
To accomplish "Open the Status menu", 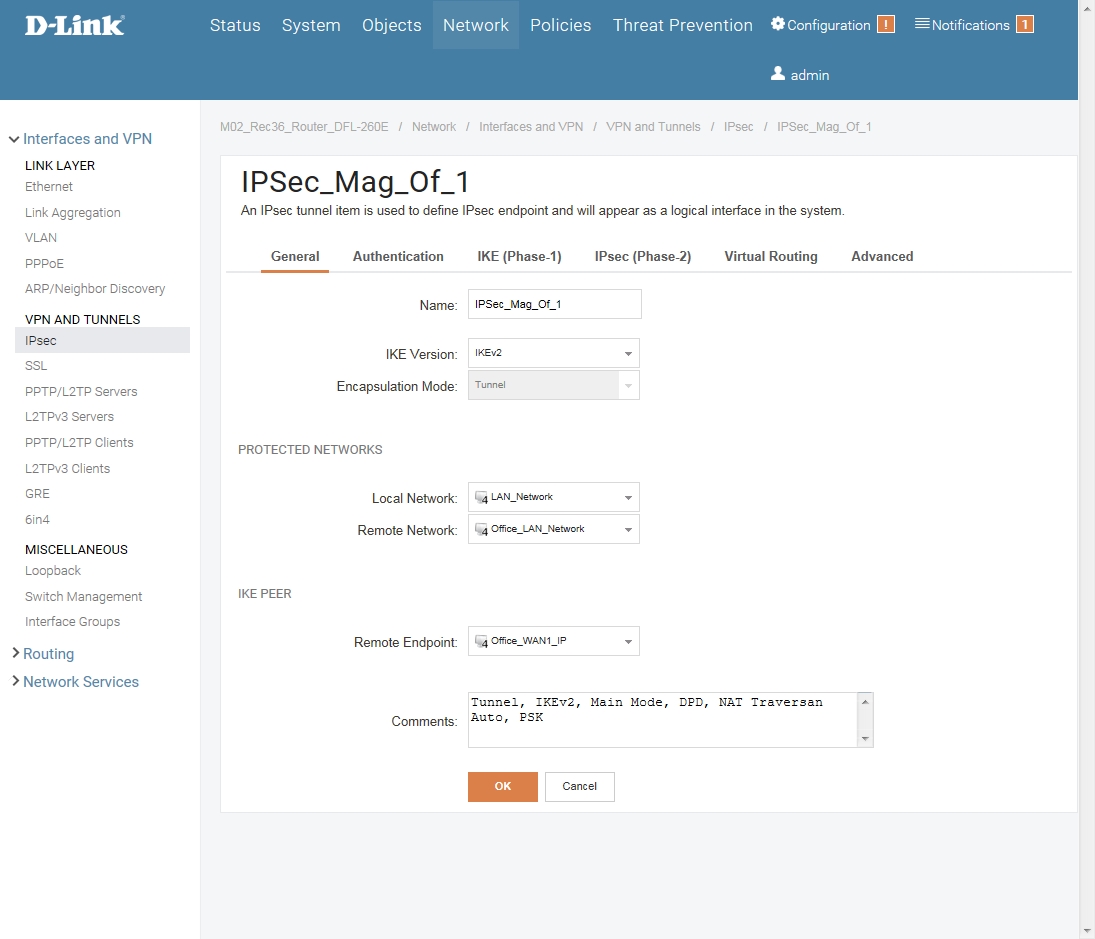I will 235,25.
